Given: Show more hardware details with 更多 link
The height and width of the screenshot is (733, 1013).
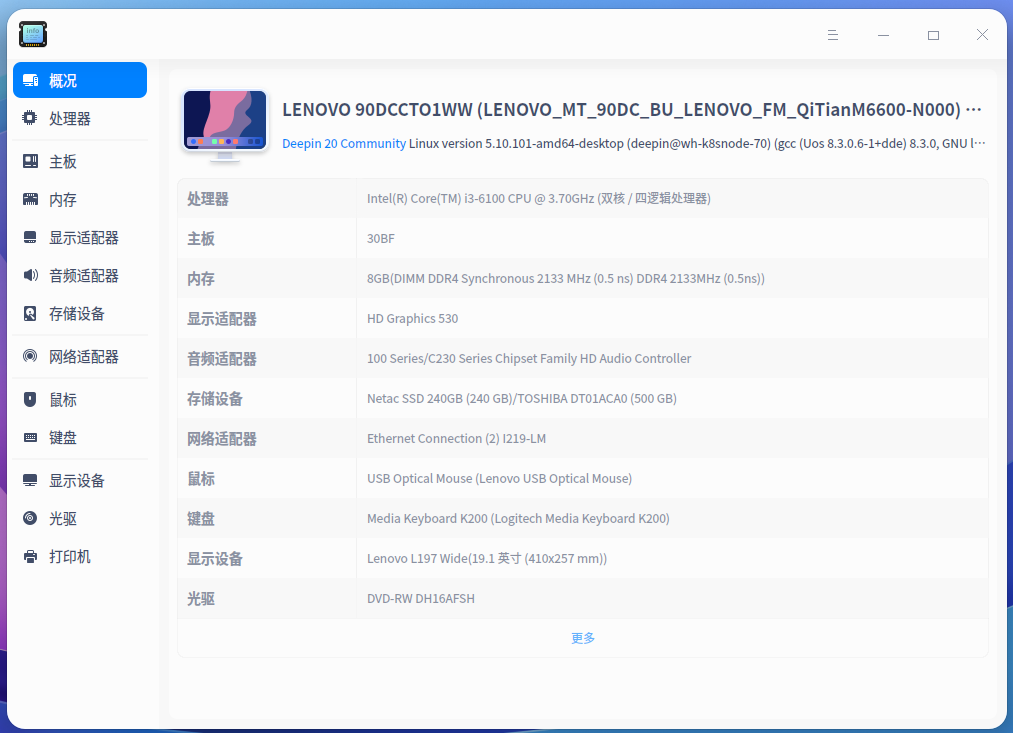Looking at the screenshot, I should (583, 637).
